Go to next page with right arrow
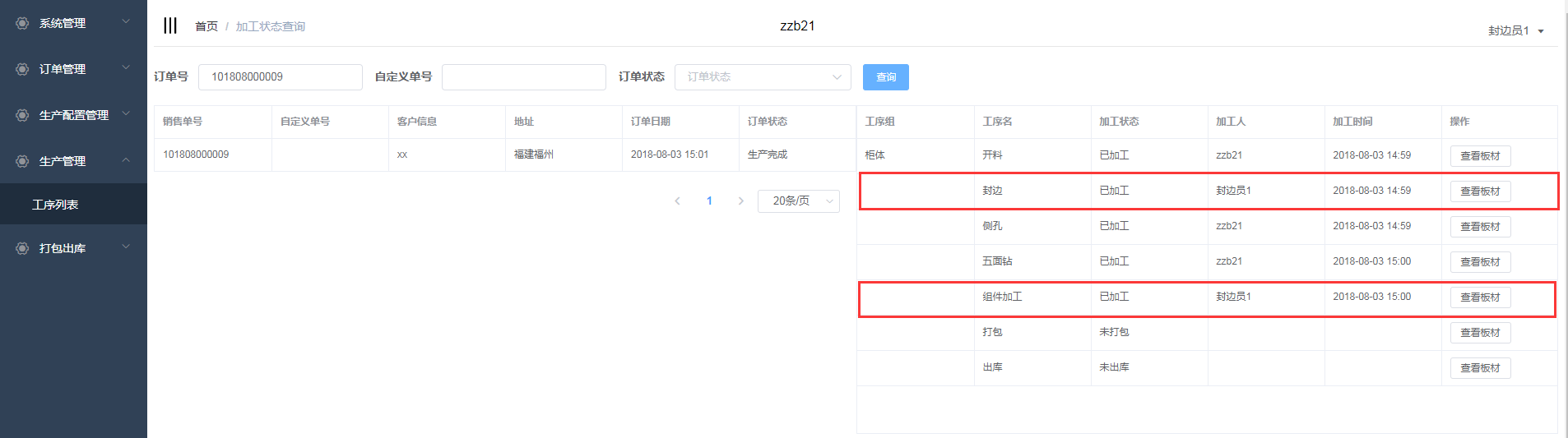The width and height of the screenshot is (1568, 438). tap(740, 201)
